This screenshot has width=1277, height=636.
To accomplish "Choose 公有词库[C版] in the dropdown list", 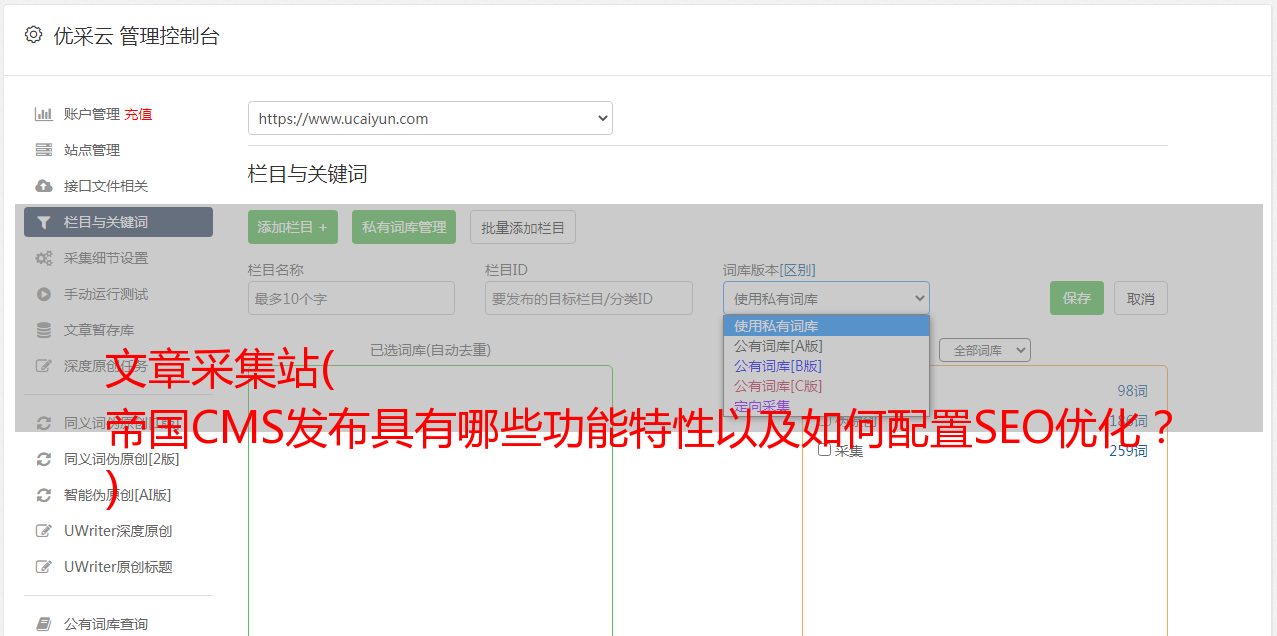I will pyautogui.click(x=826, y=386).
